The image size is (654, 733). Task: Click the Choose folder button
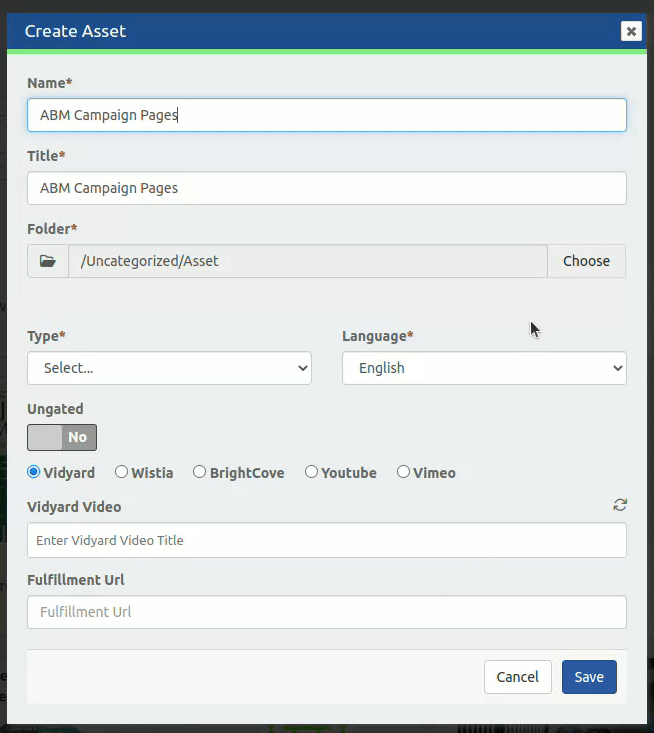586,261
